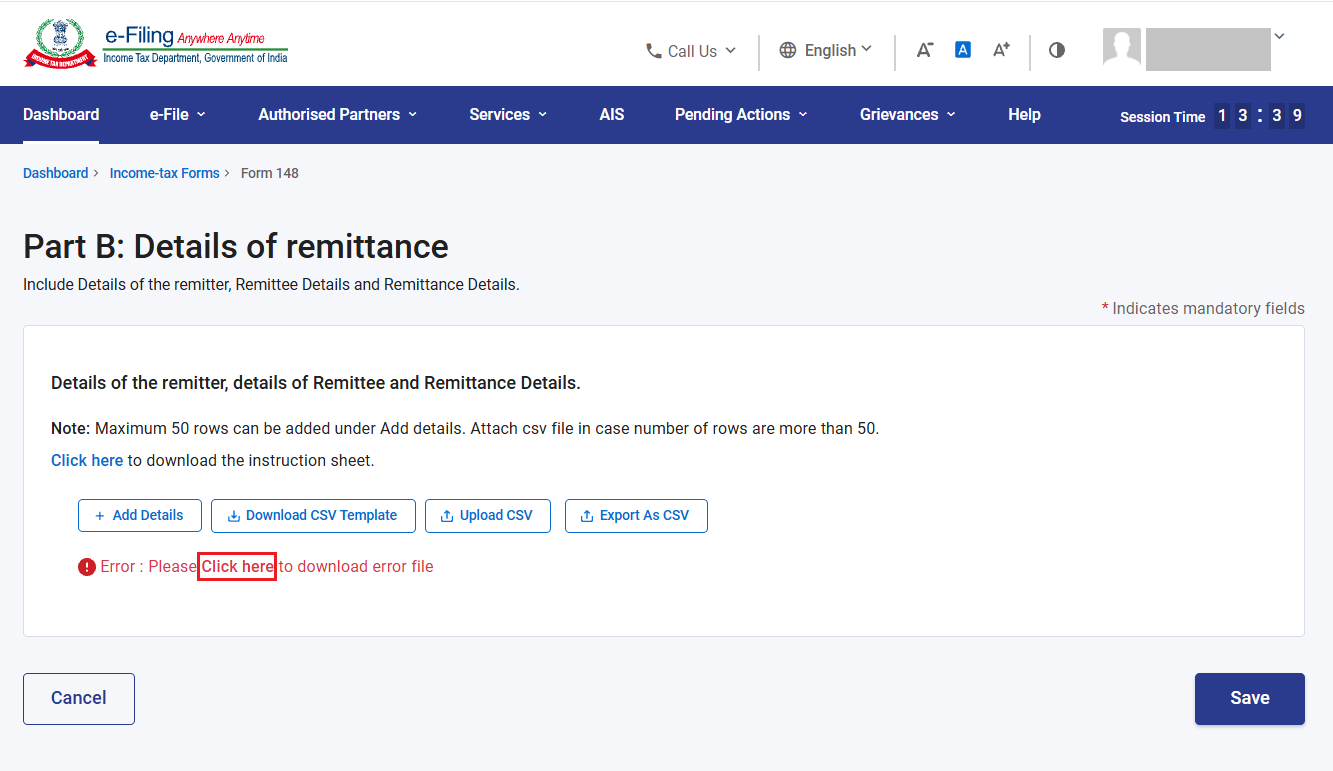Click the Cancel button

(79, 698)
